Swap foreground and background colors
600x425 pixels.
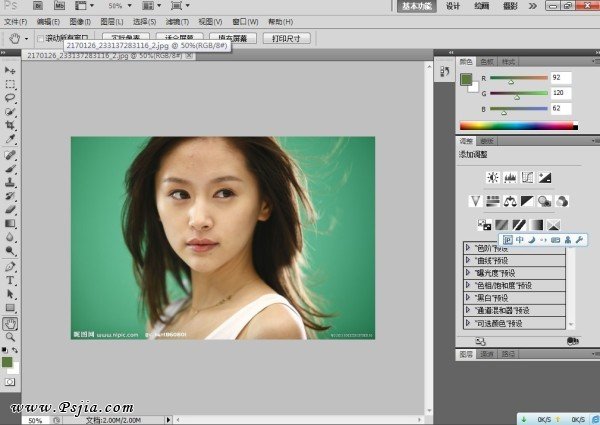[15, 350]
